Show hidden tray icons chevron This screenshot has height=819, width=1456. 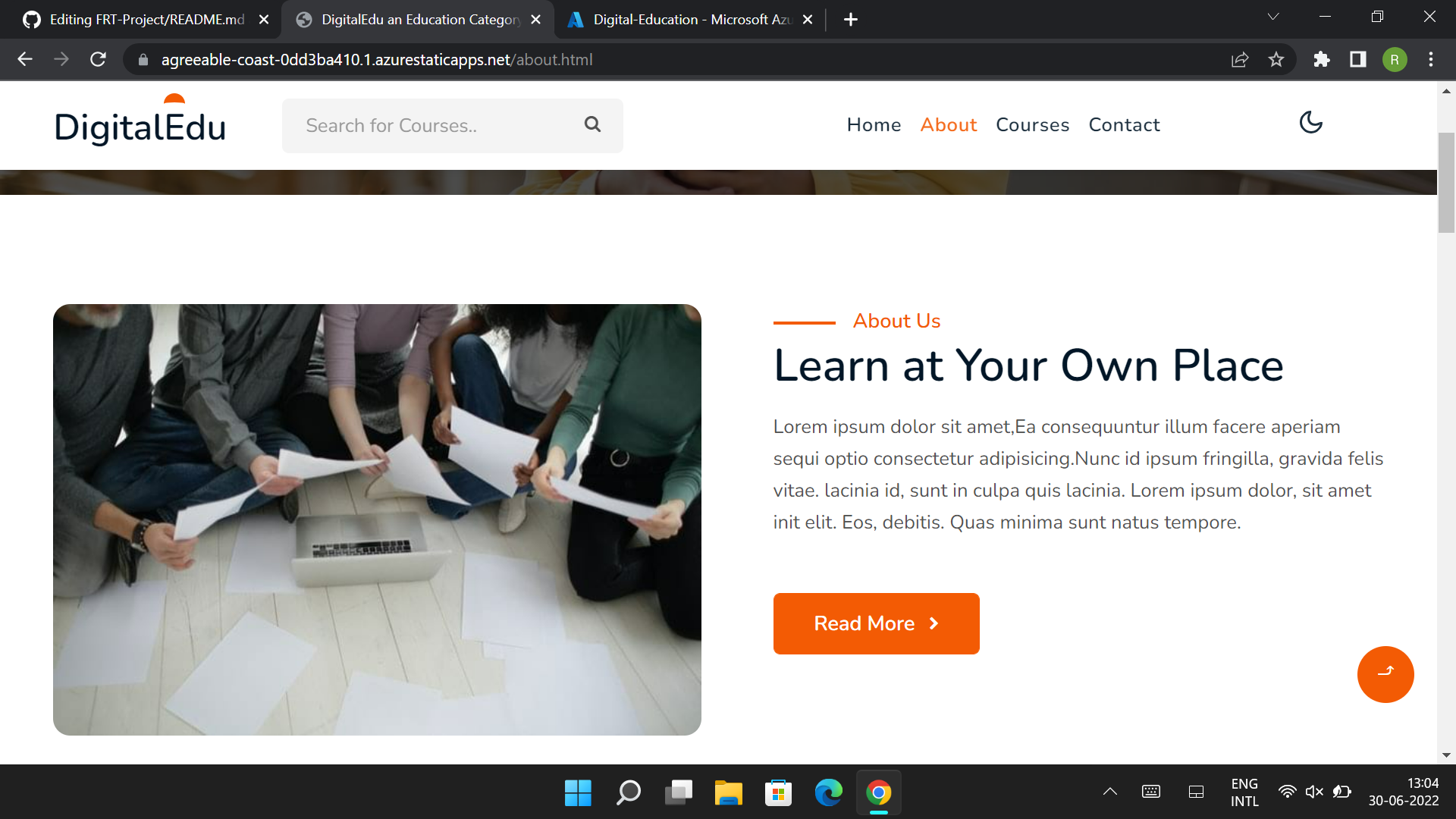pos(1109,792)
